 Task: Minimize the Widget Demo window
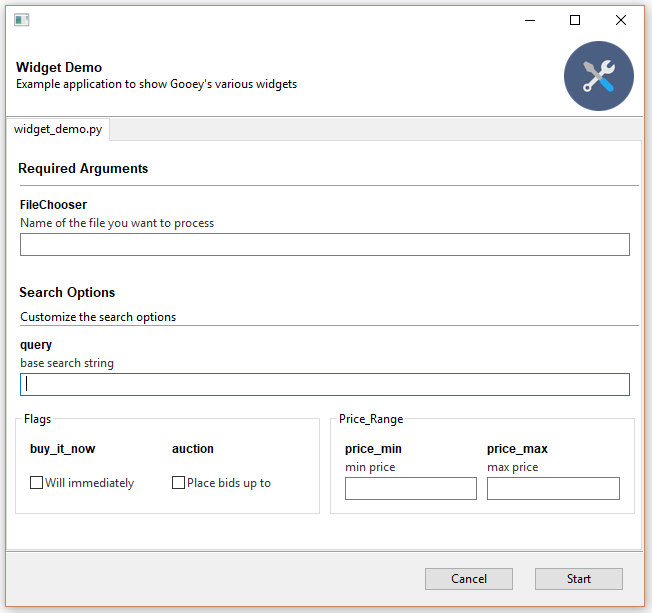529,20
